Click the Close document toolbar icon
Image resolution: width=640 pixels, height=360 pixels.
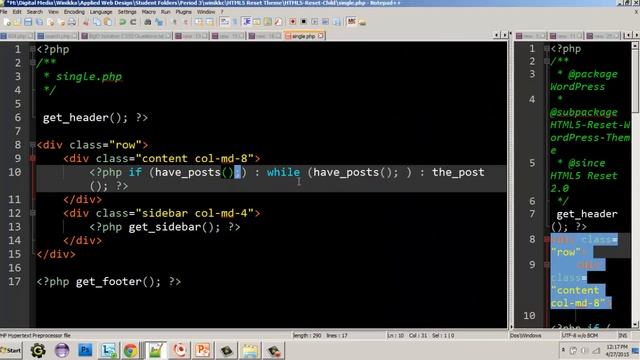[x=51, y=22]
